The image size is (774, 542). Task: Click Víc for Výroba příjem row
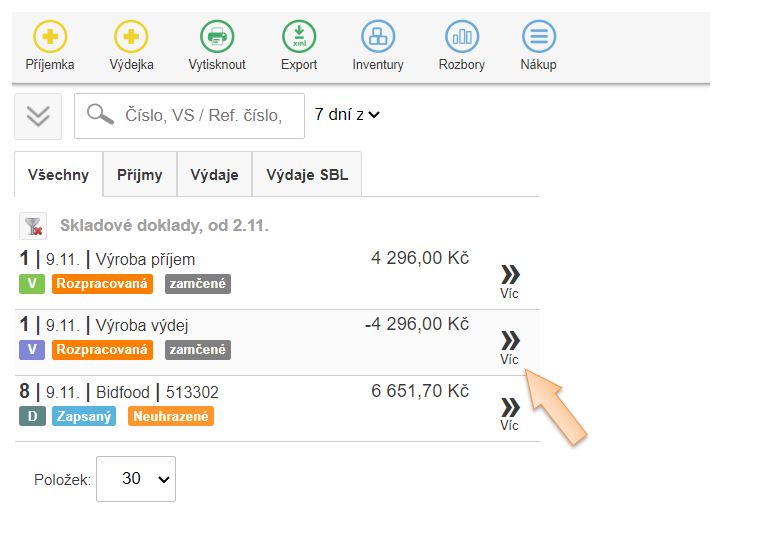coord(510,280)
